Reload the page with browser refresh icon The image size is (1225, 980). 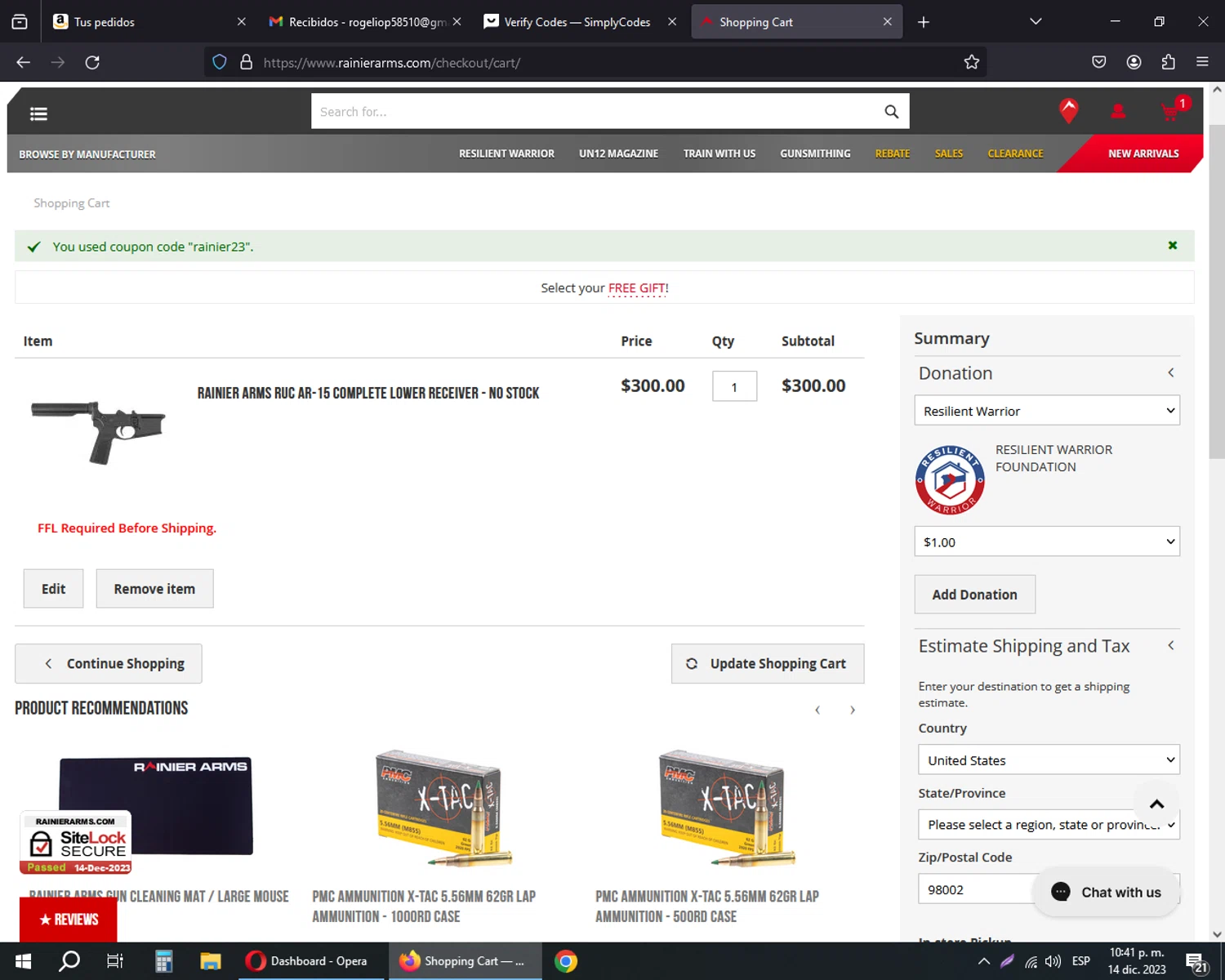coord(92,62)
